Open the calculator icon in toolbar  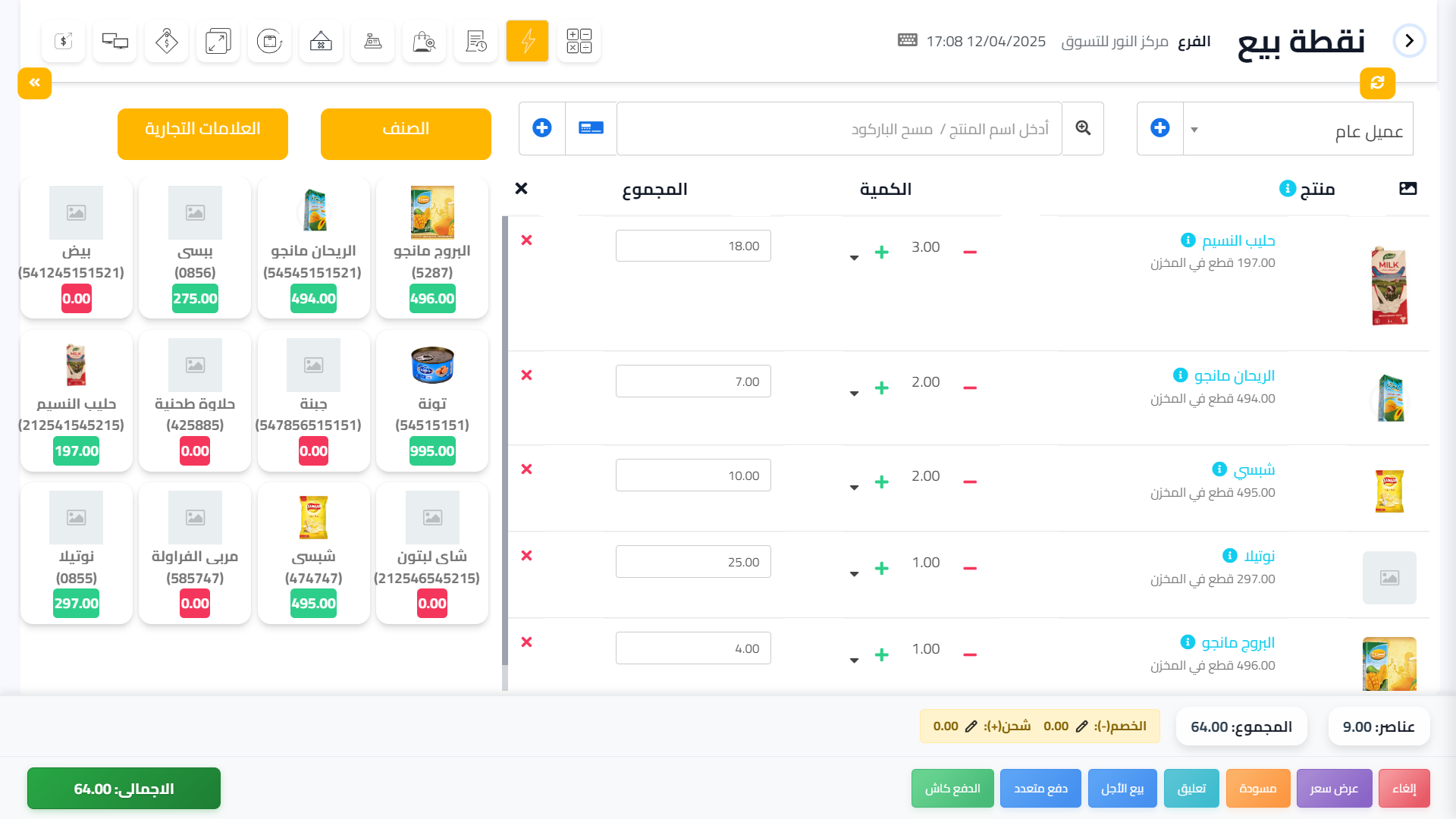point(579,41)
